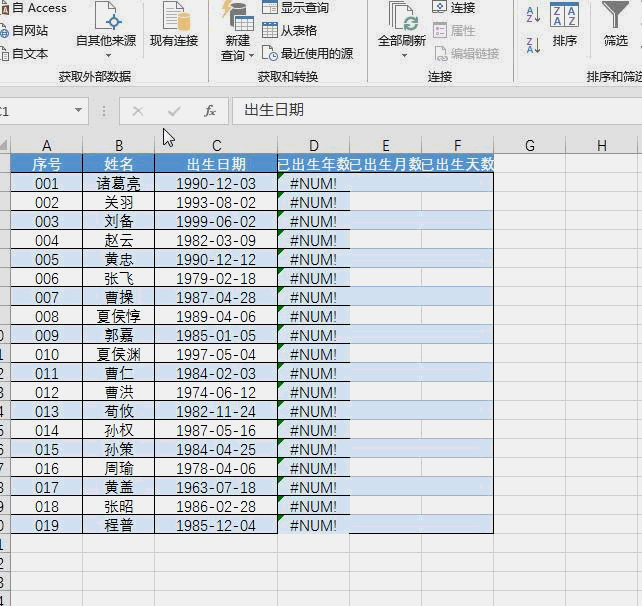
Task: Select date cell 1997-05-04
Action: coord(216,354)
